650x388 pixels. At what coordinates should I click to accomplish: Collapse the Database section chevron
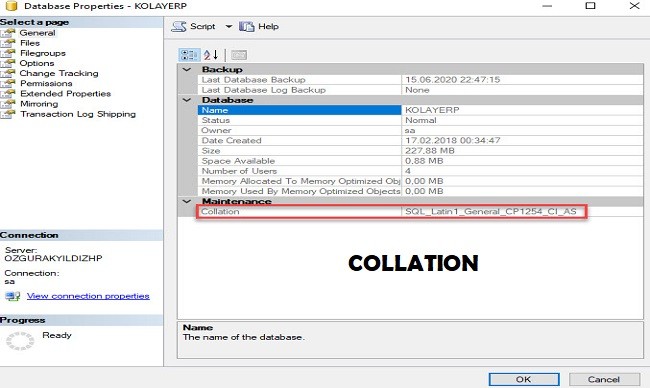pos(187,100)
